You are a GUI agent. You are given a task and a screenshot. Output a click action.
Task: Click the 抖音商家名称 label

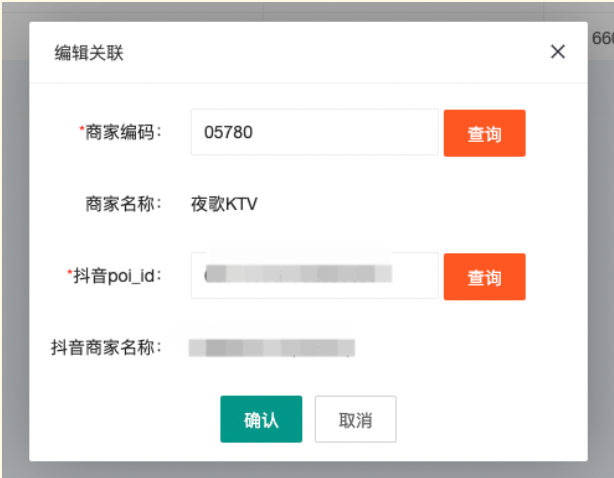107,348
